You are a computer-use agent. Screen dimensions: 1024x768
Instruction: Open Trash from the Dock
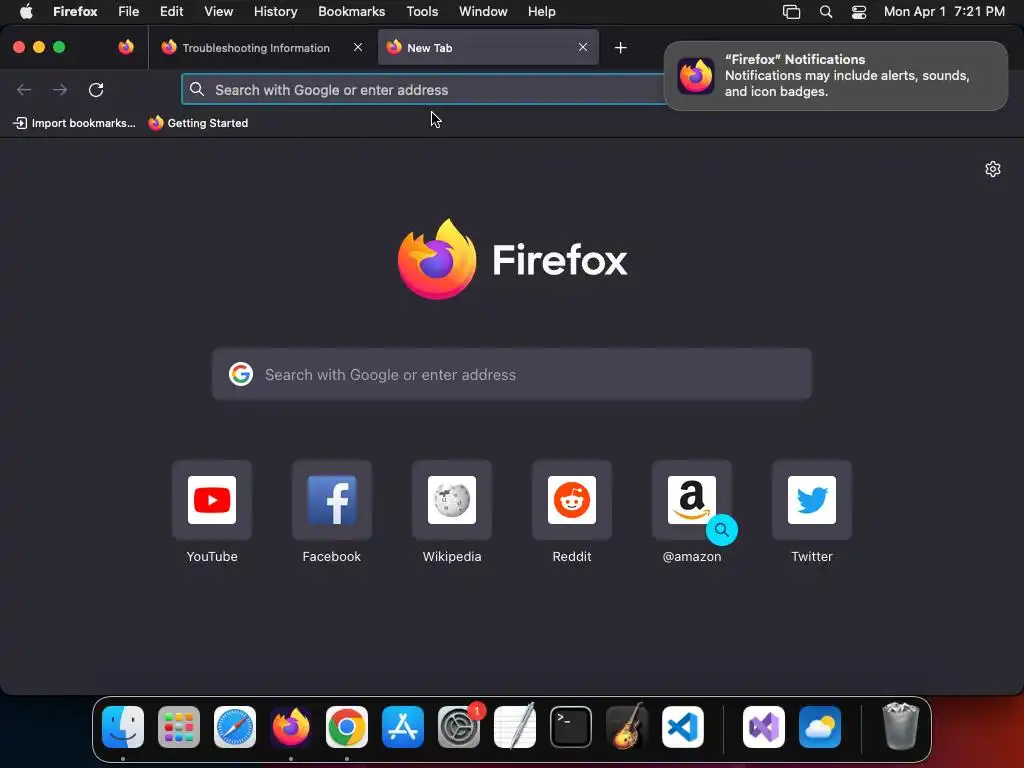(901, 727)
